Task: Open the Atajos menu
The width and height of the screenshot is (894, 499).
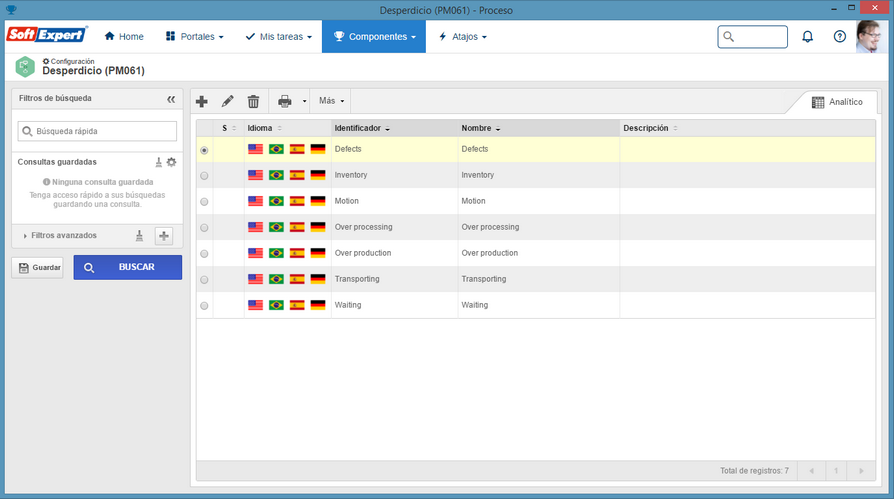Action: click(462, 36)
